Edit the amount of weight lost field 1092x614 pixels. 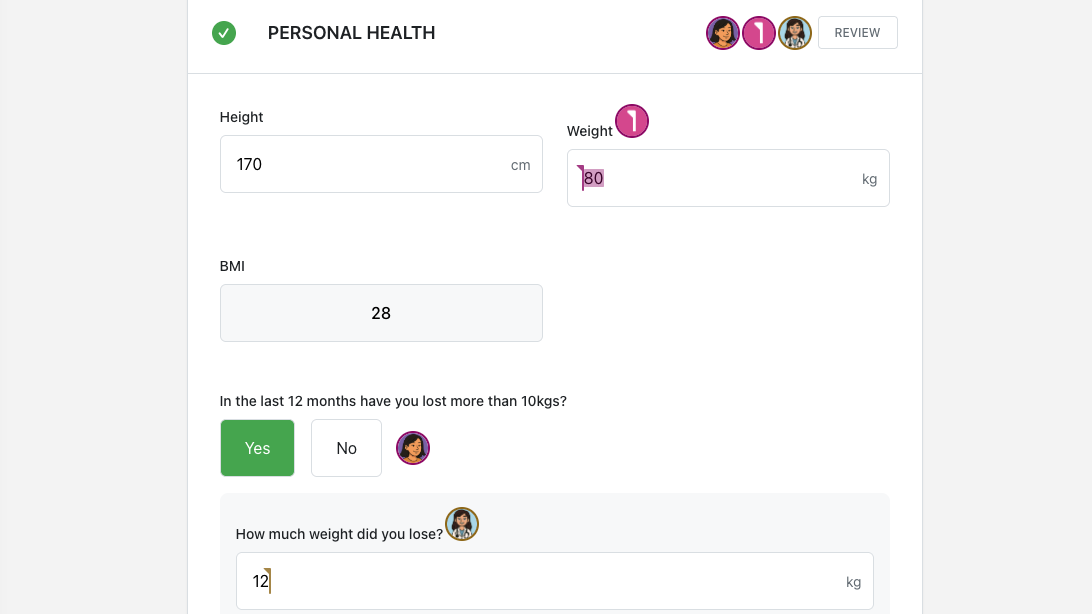pos(540,581)
